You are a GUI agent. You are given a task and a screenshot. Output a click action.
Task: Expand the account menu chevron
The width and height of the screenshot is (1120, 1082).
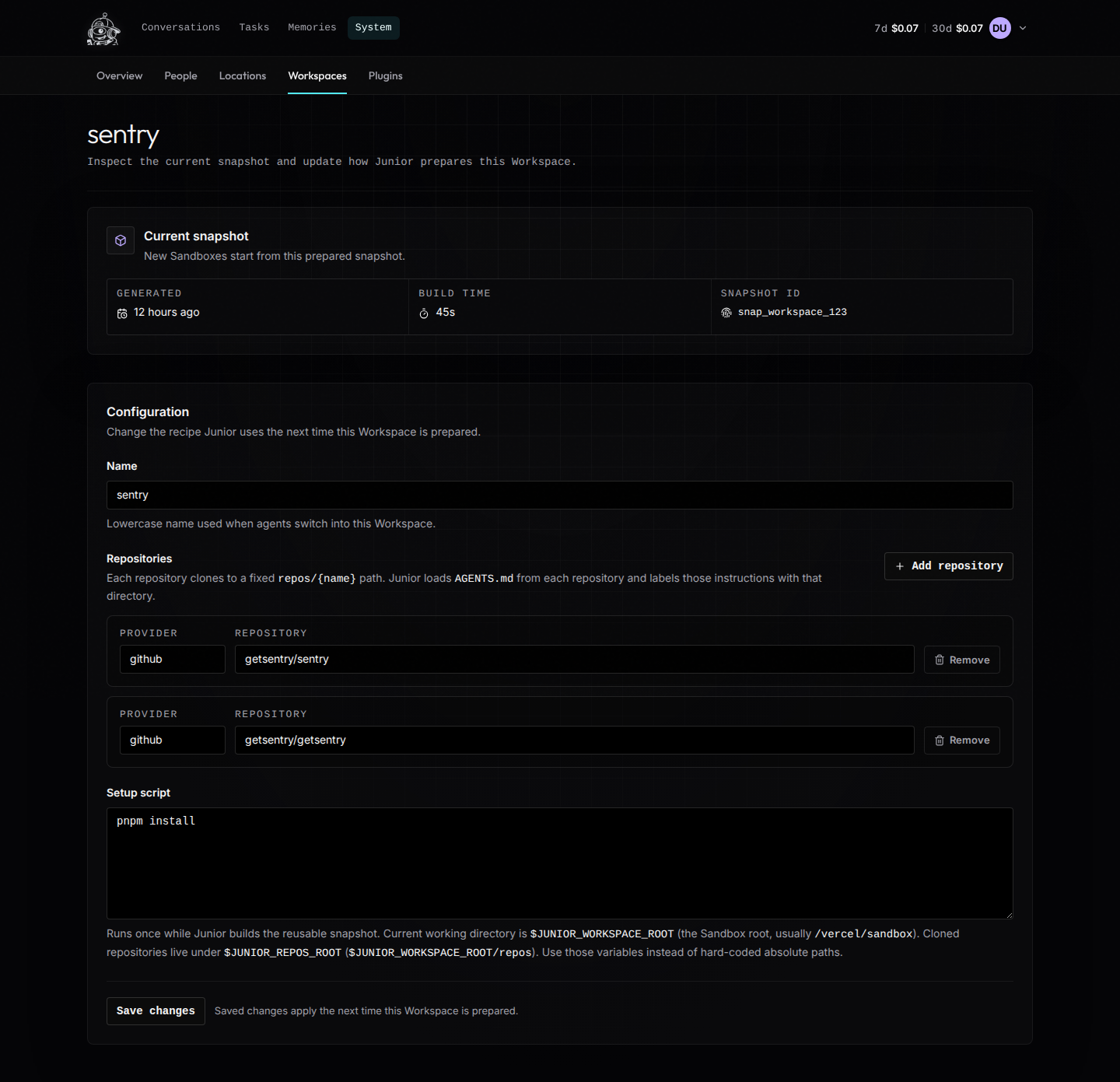click(x=1023, y=28)
